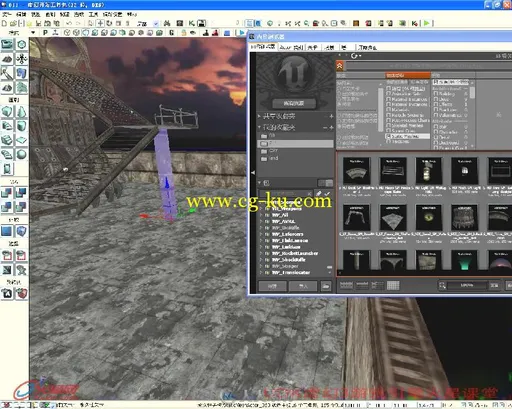Click the new package button at the pane bottom
Viewport: 512px width, 409px height.
(x=272, y=286)
